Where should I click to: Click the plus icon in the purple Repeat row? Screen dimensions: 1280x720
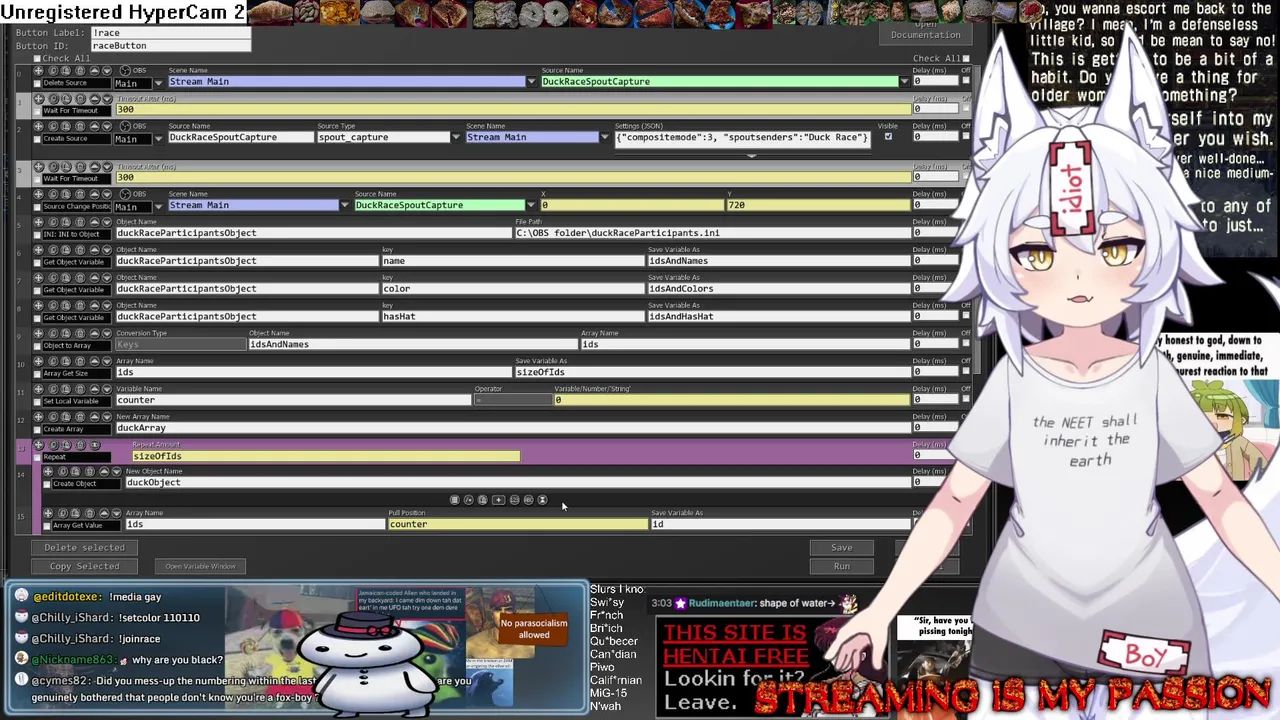pyautogui.click(x=38, y=445)
